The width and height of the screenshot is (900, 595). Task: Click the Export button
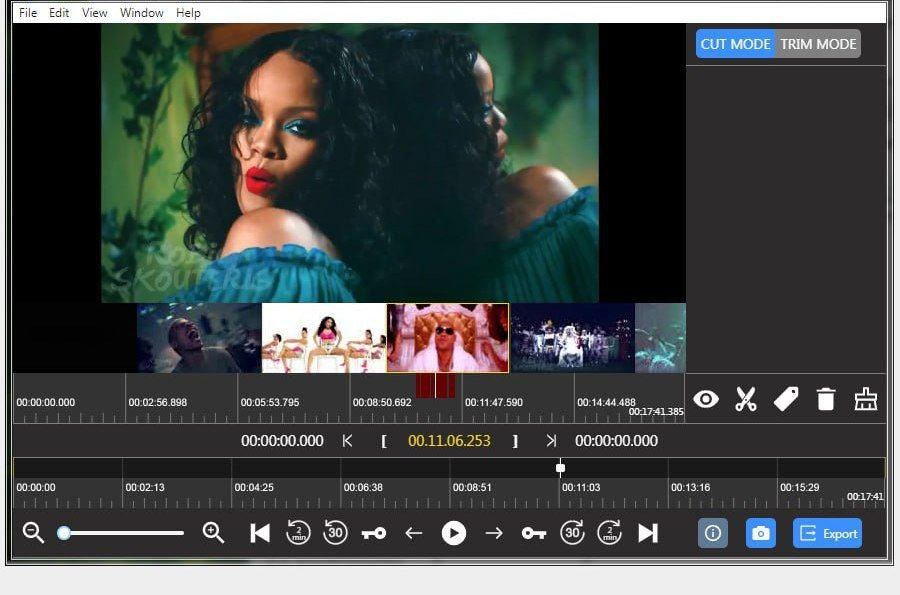[827, 534]
